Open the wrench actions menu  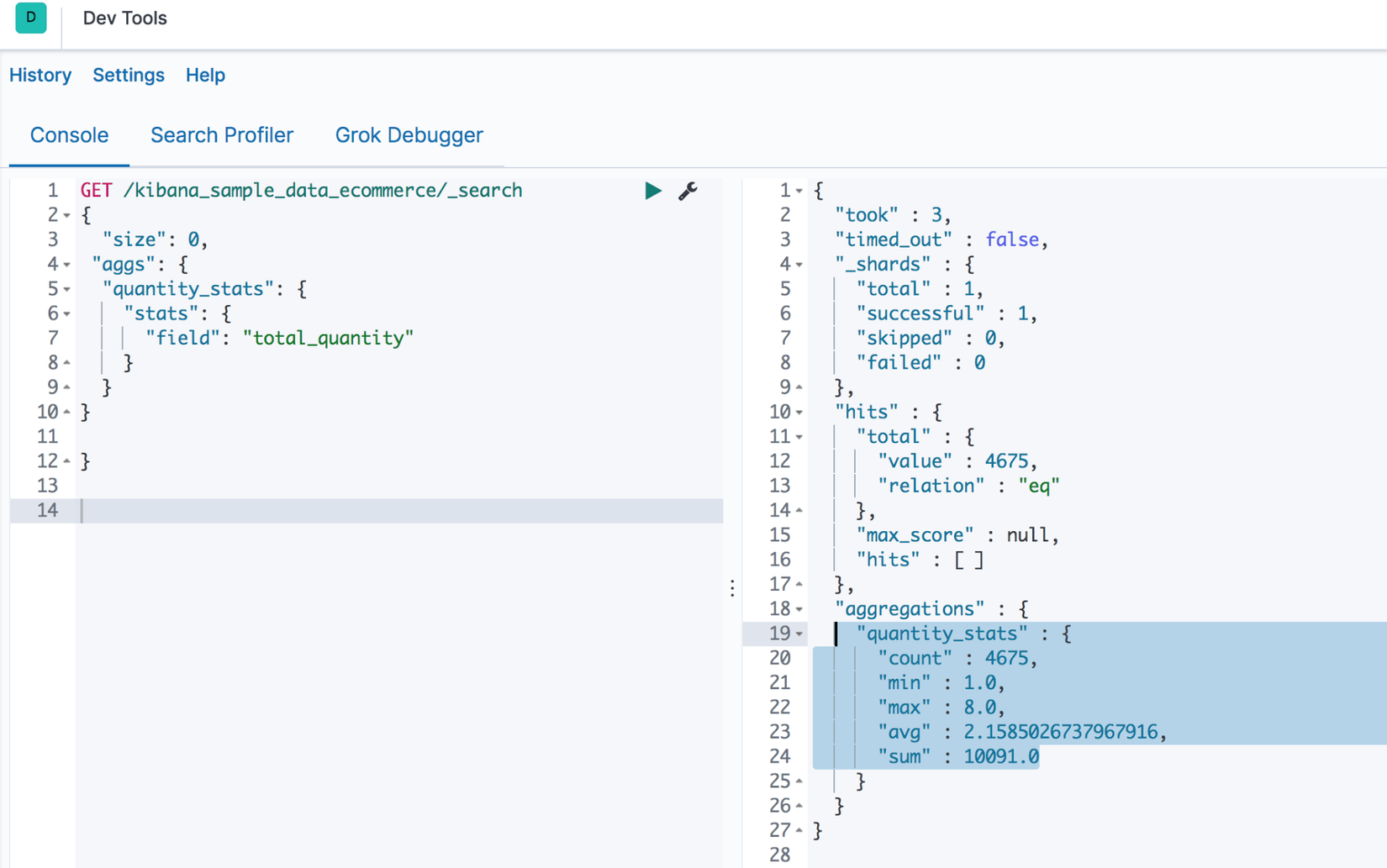(688, 191)
